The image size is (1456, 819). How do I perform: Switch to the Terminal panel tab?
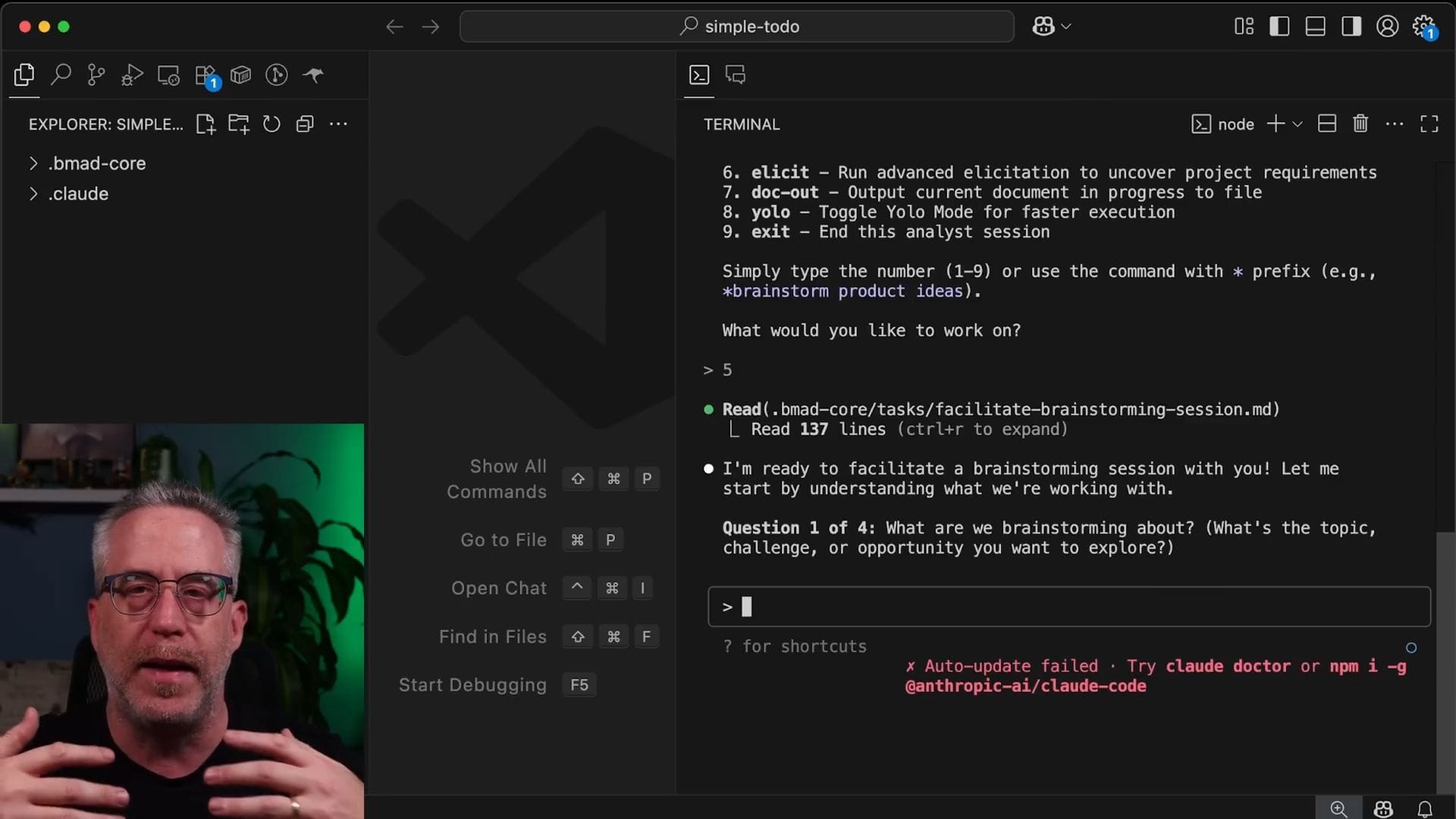(x=698, y=74)
